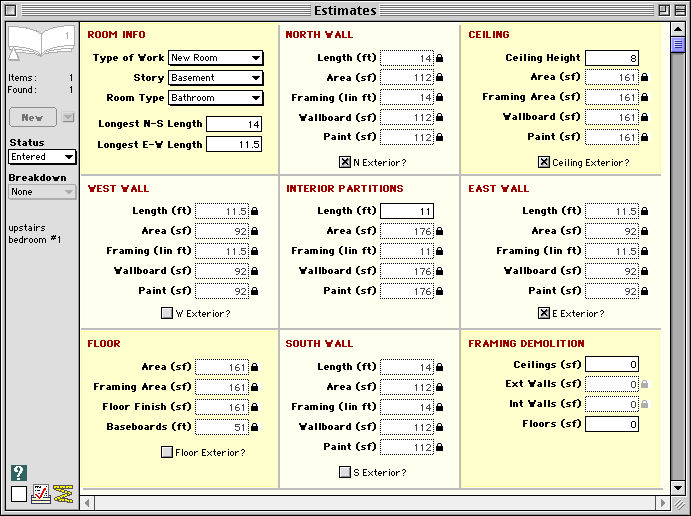Image resolution: width=691 pixels, height=516 pixels.
Task: Open the Room Type dropdown
Action: (216, 98)
